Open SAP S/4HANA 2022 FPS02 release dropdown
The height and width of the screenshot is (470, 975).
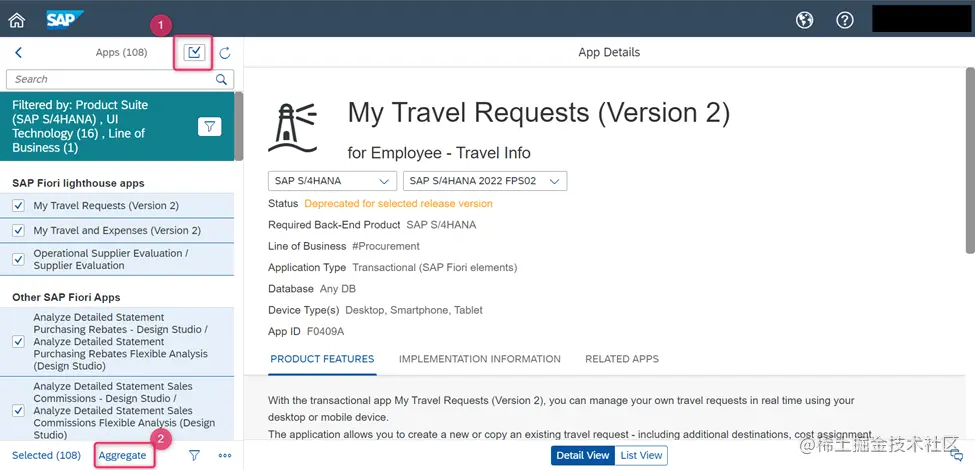click(x=485, y=181)
